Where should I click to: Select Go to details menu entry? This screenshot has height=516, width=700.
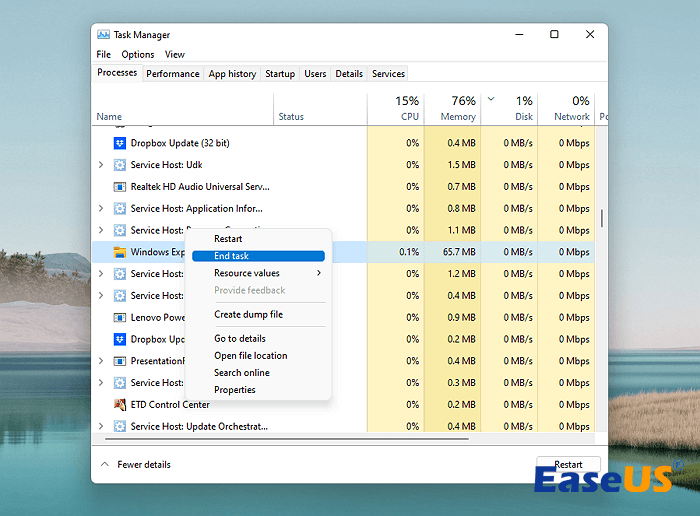(x=258, y=338)
